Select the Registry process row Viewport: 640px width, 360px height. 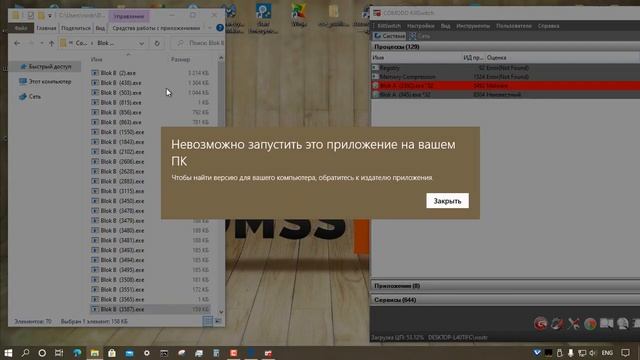click(x=505, y=68)
